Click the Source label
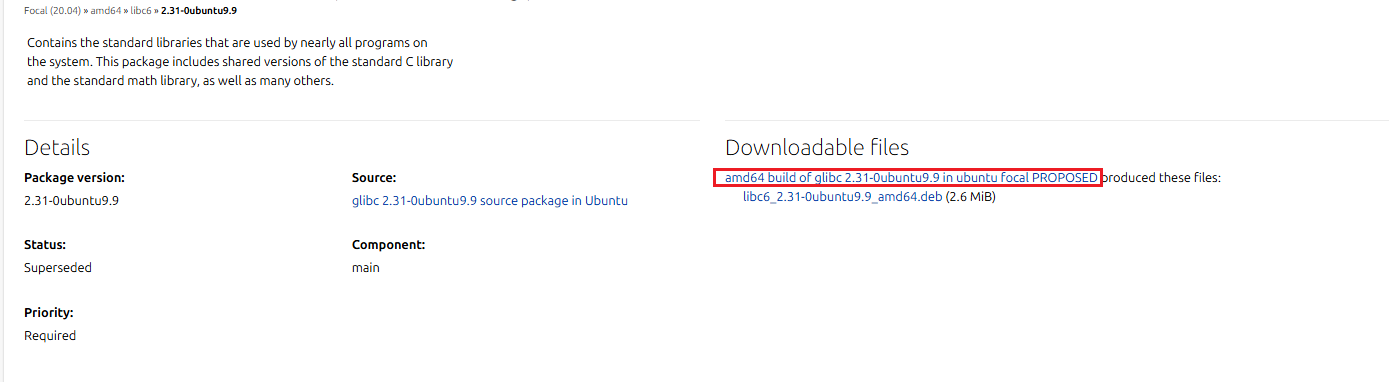Image resolution: width=1389 pixels, height=382 pixels. (x=374, y=177)
